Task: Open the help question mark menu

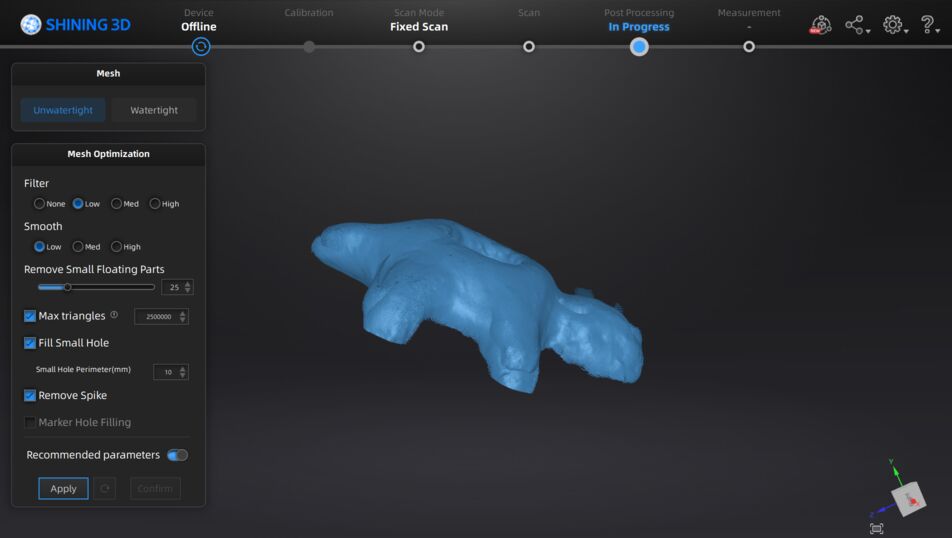Action: tap(929, 25)
